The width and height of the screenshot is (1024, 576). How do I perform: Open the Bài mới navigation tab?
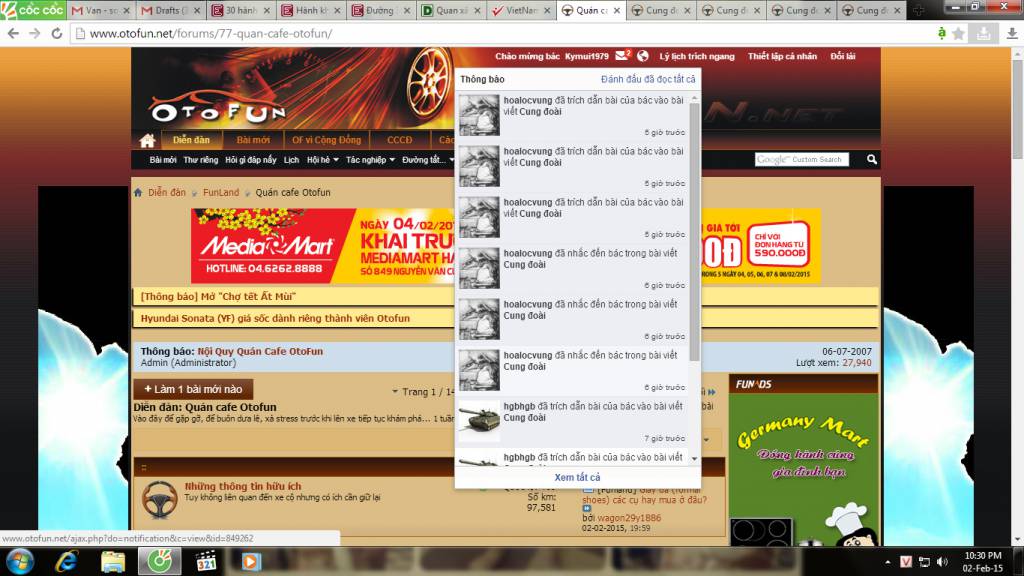253,140
